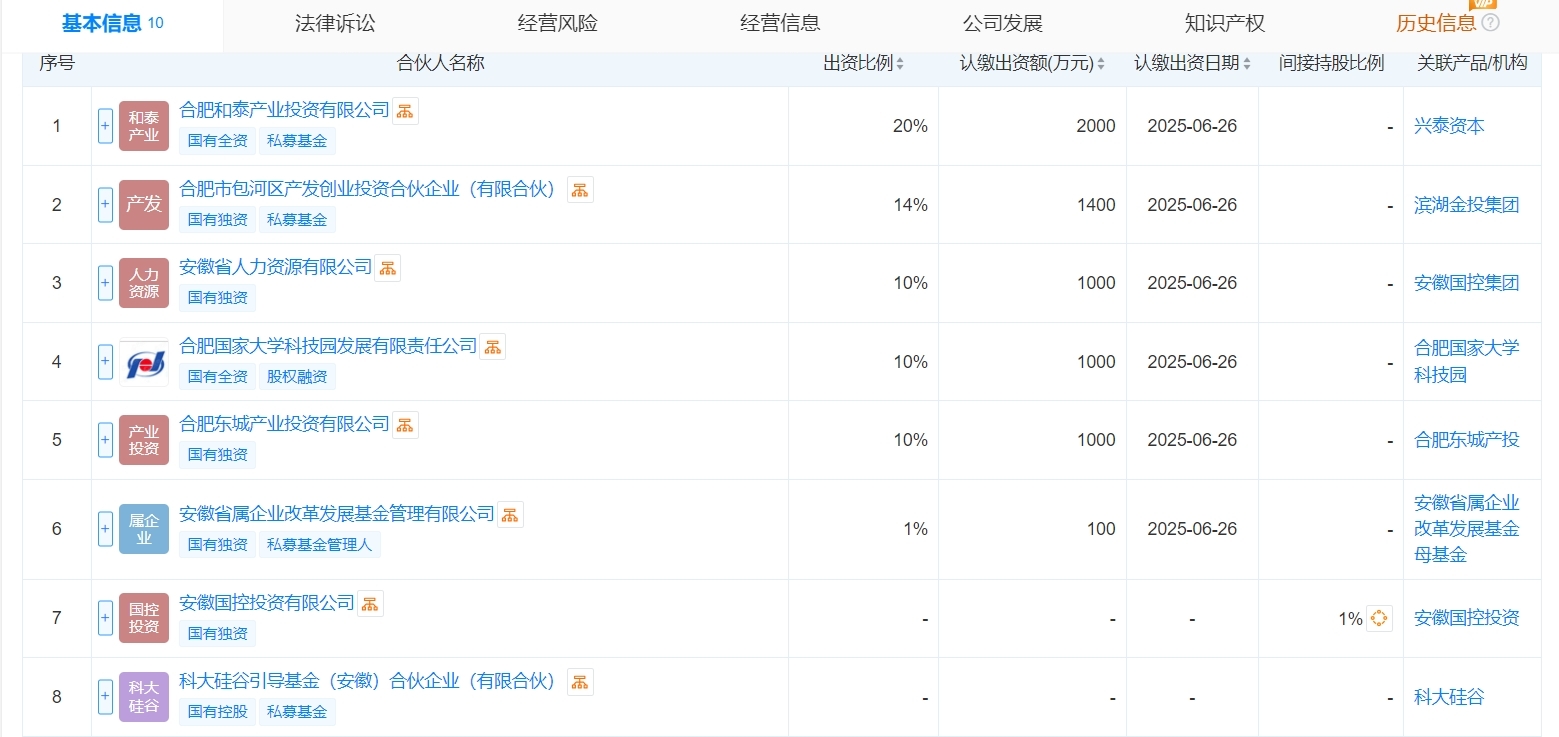Screen dimensions: 1559x737
Task: Open the 经营信息 tab
Action: point(780,24)
